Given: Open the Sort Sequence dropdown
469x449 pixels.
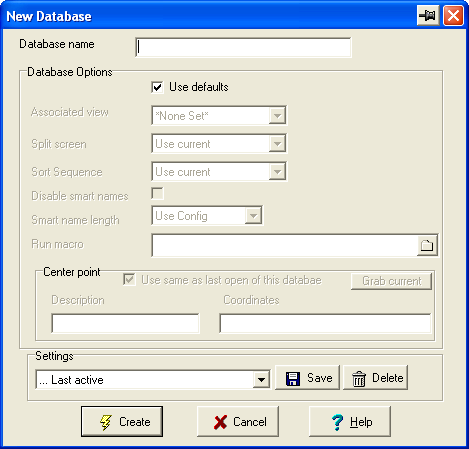Looking at the screenshot, I should click(x=277, y=172).
